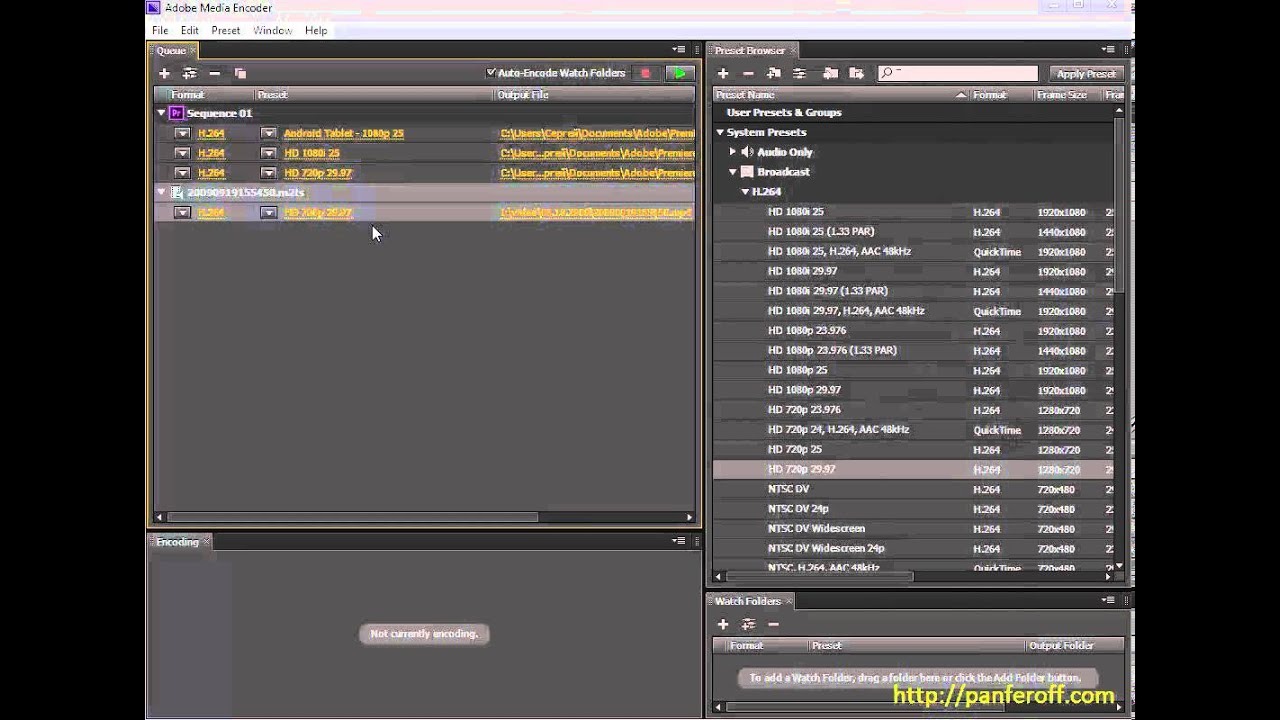Select the HD 1080p 29.97 preset
The image size is (1280, 720).
tap(913, 390)
